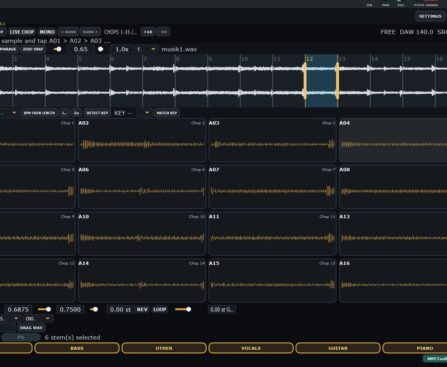This screenshot has width=447, height=367.
Task: Toggle ZERO SNAP option
Action: 33,49
